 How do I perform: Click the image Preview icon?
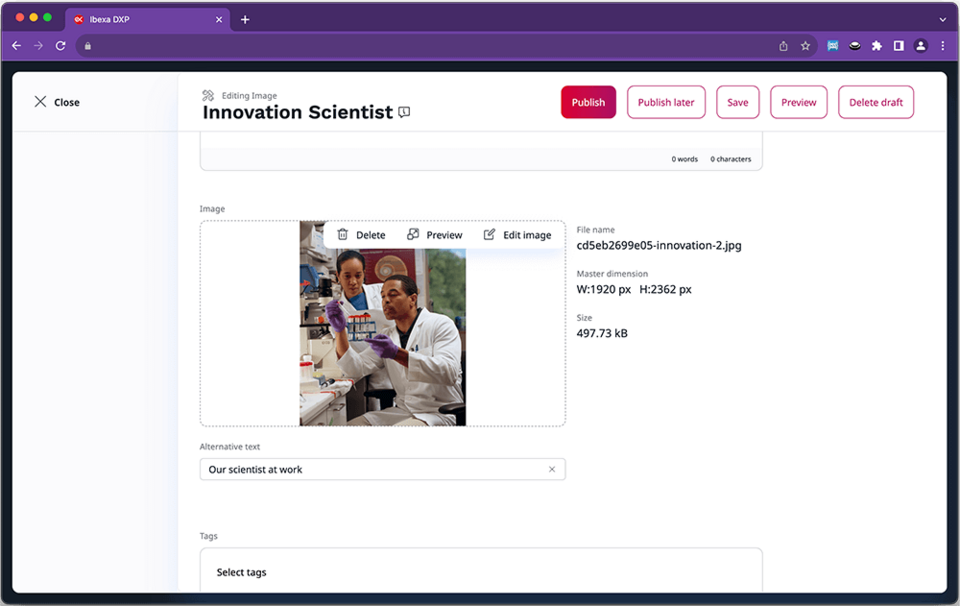413,234
